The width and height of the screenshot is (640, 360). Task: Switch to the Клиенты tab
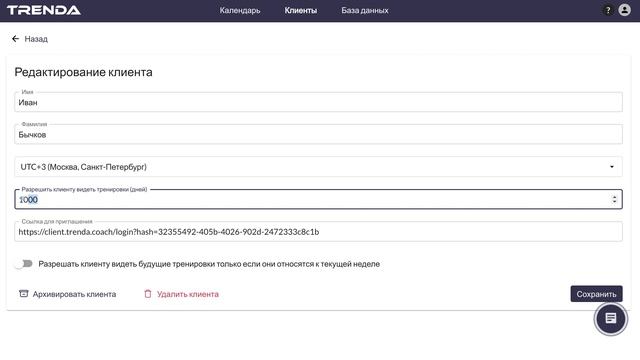301,11
